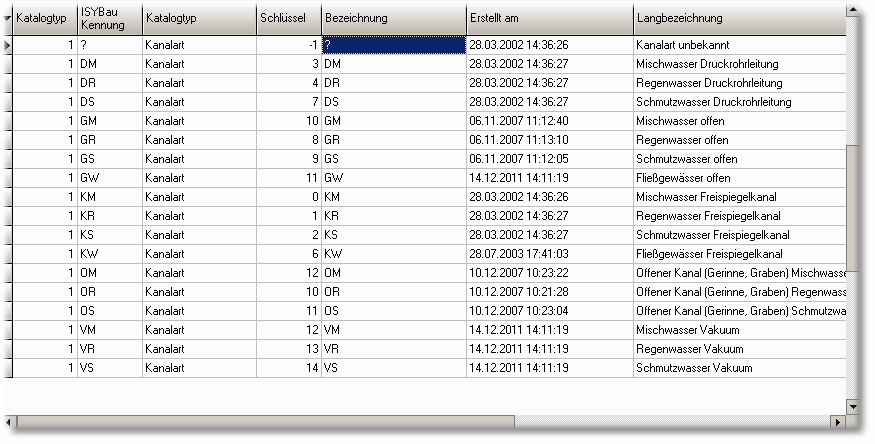This screenshot has width=875, height=444.
Task: Click the Langbezeichnung column header
Action: [x=738, y=19]
